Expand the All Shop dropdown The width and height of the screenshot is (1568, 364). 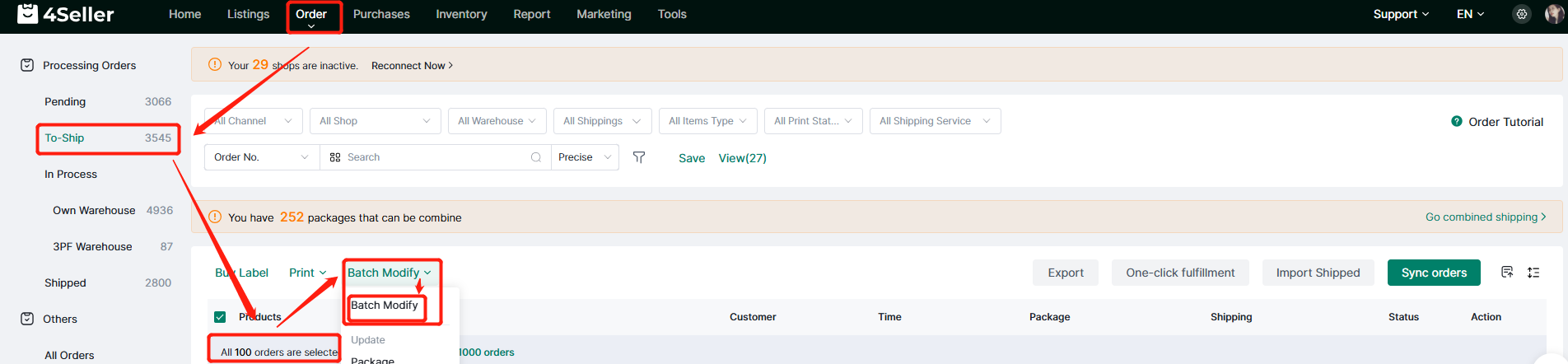point(375,121)
